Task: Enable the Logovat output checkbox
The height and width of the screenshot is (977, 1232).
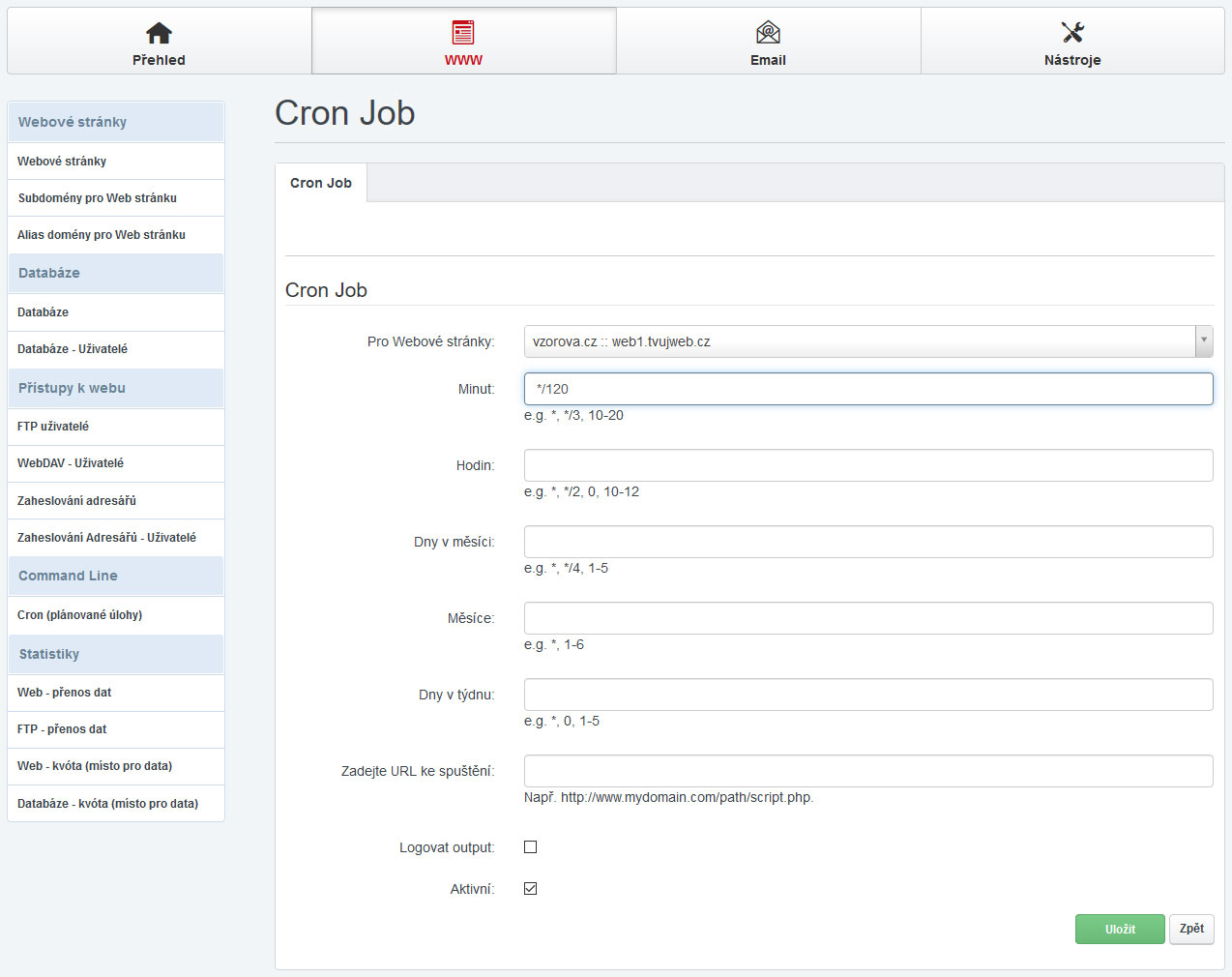Action: (x=530, y=847)
